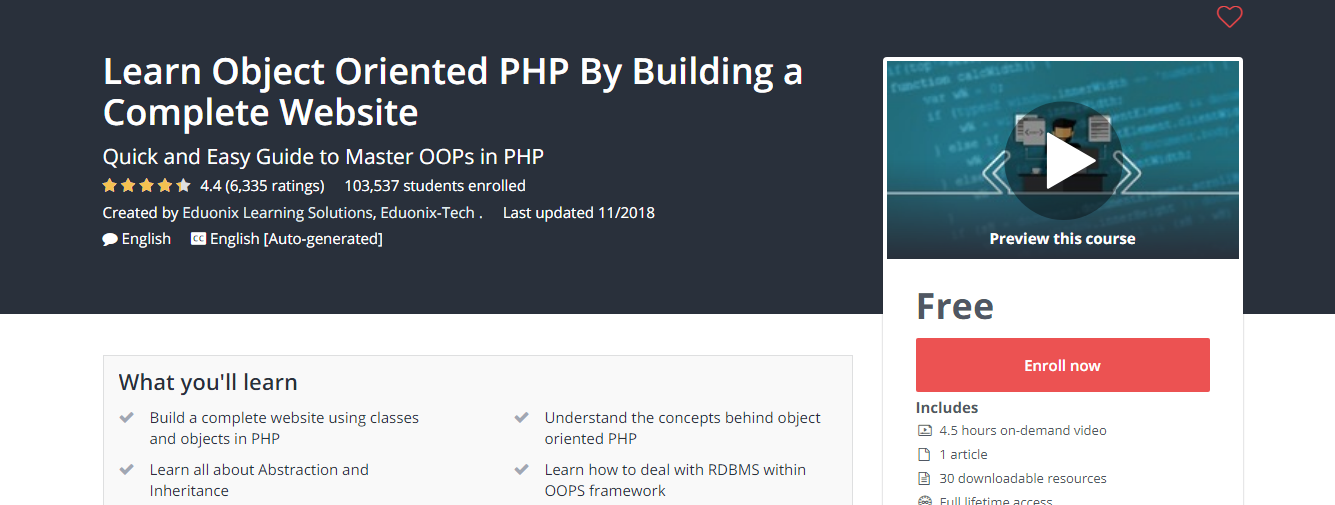Click the article document icon under Includes

click(x=924, y=455)
